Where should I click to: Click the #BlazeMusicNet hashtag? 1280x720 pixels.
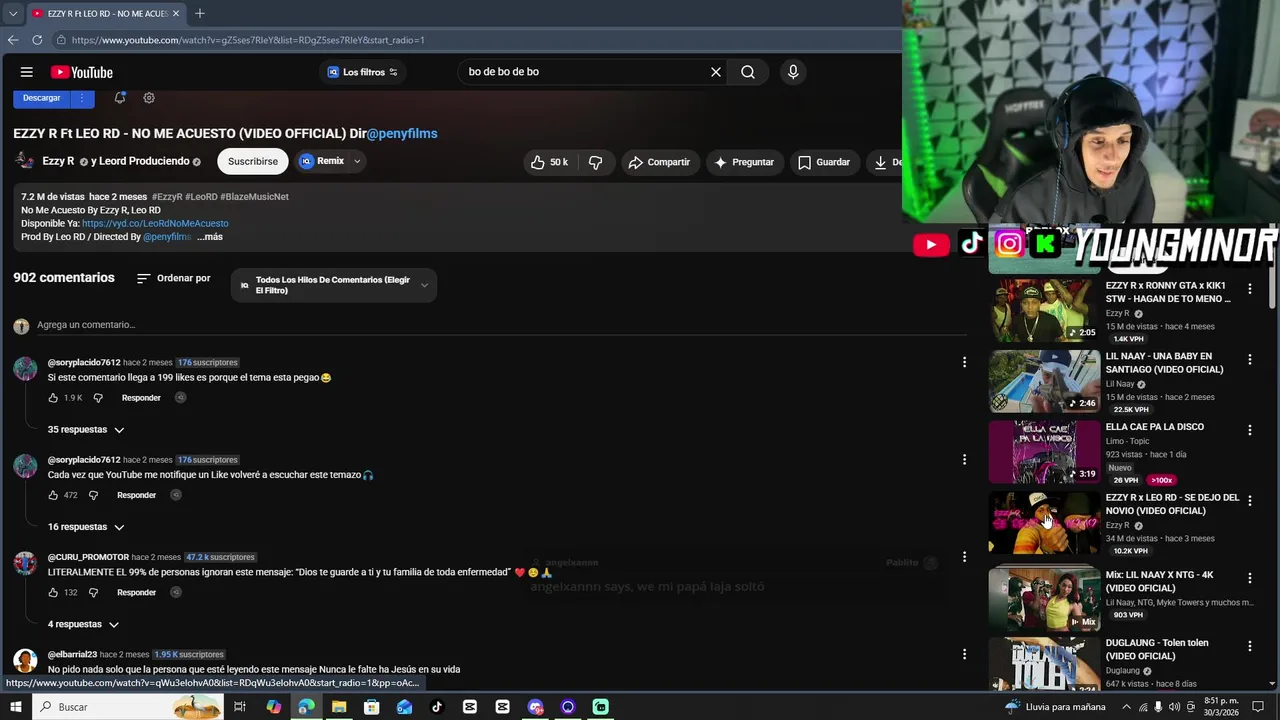pos(255,197)
